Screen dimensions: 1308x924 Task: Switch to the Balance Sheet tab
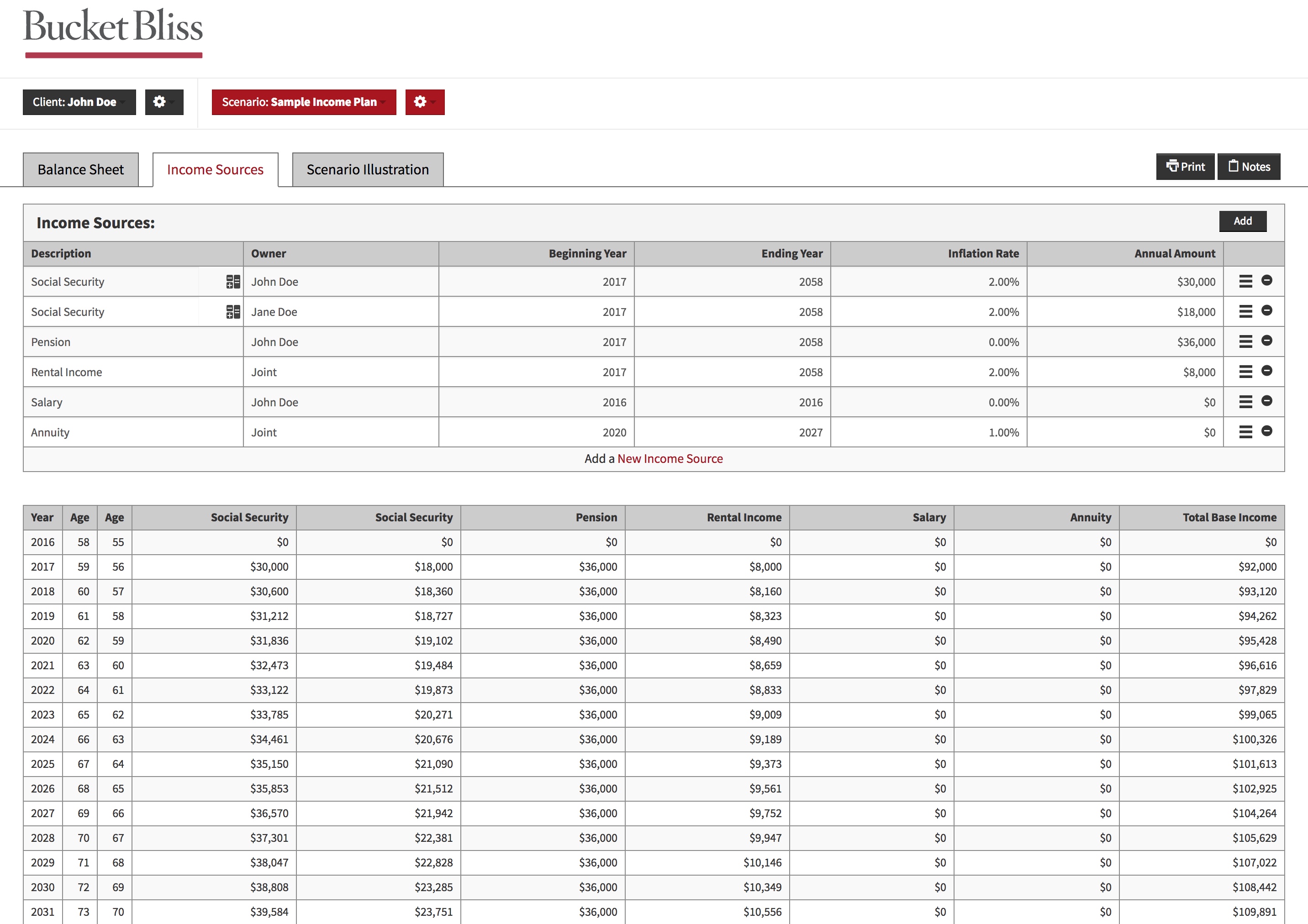click(80, 169)
